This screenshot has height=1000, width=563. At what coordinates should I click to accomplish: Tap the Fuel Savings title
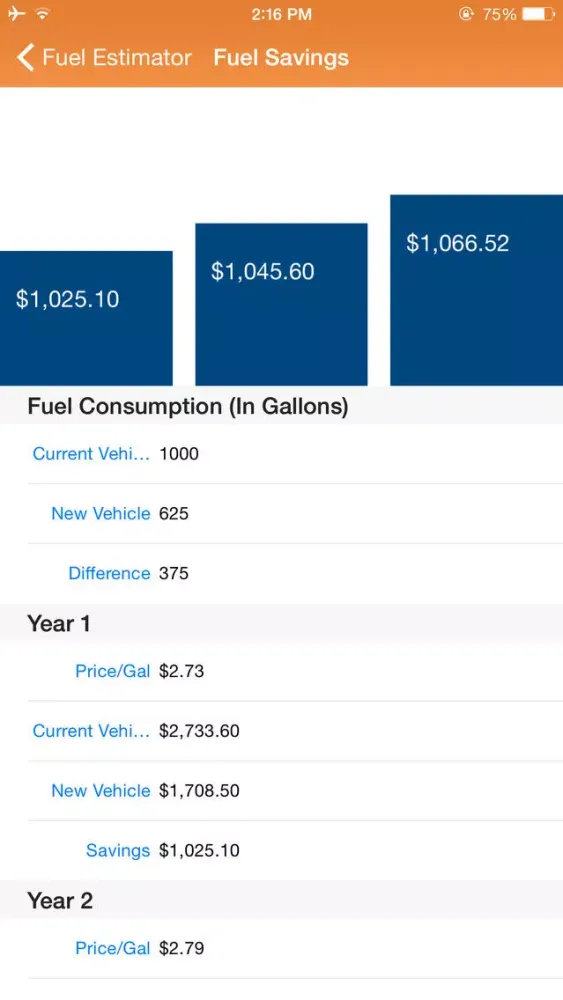[281, 58]
